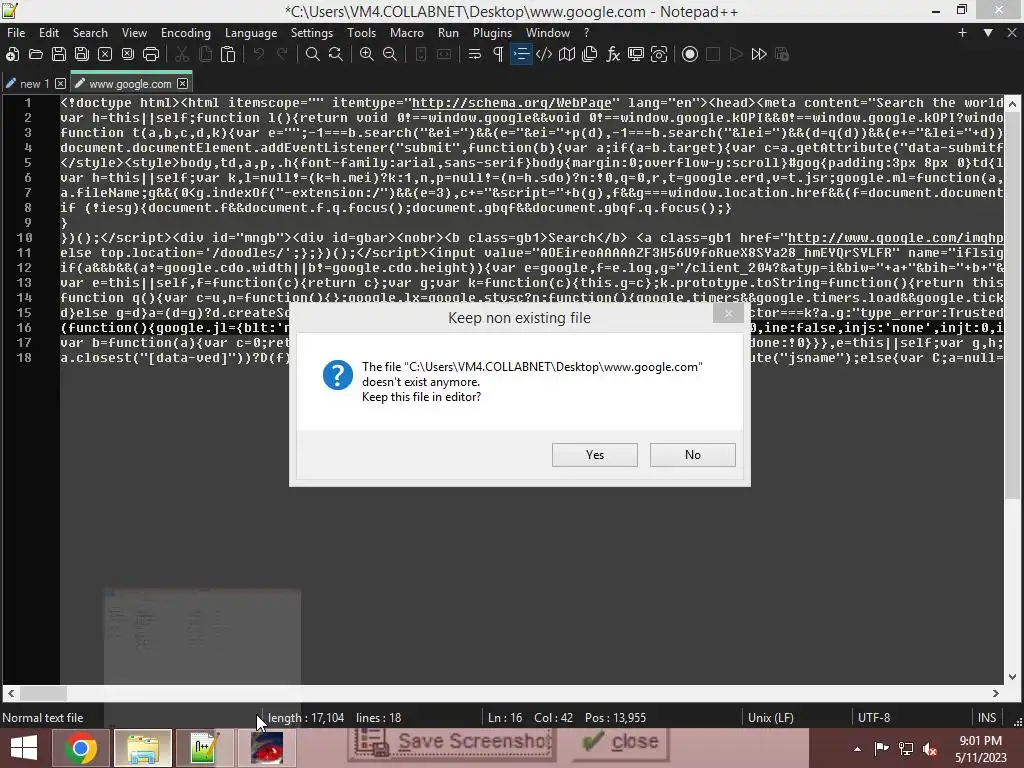
Task: Click the close checkmark button
Action: point(620,743)
